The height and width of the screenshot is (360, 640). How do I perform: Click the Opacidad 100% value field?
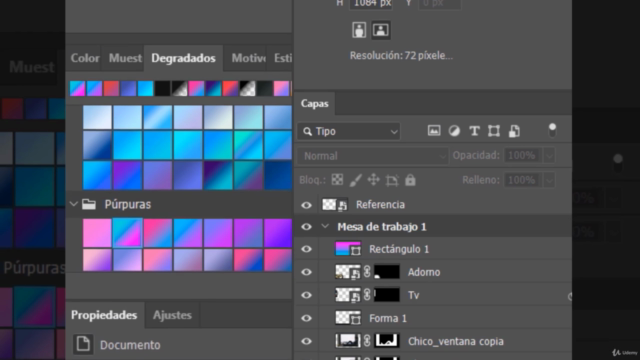pyautogui.click(x=523, y=156)
